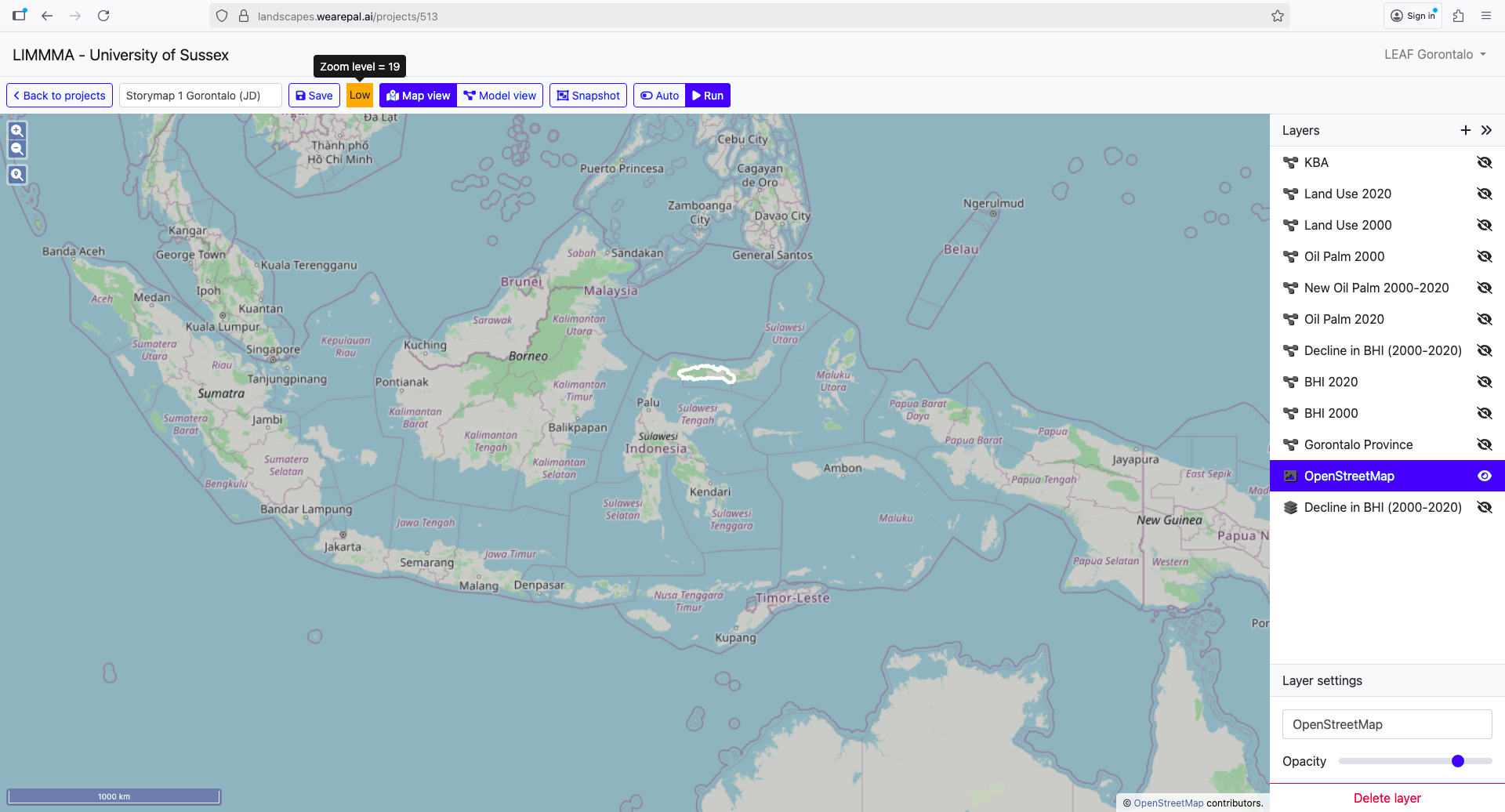Click Delete layer
This screenshot has width=1505, height=812.
tap(1387, 798)
